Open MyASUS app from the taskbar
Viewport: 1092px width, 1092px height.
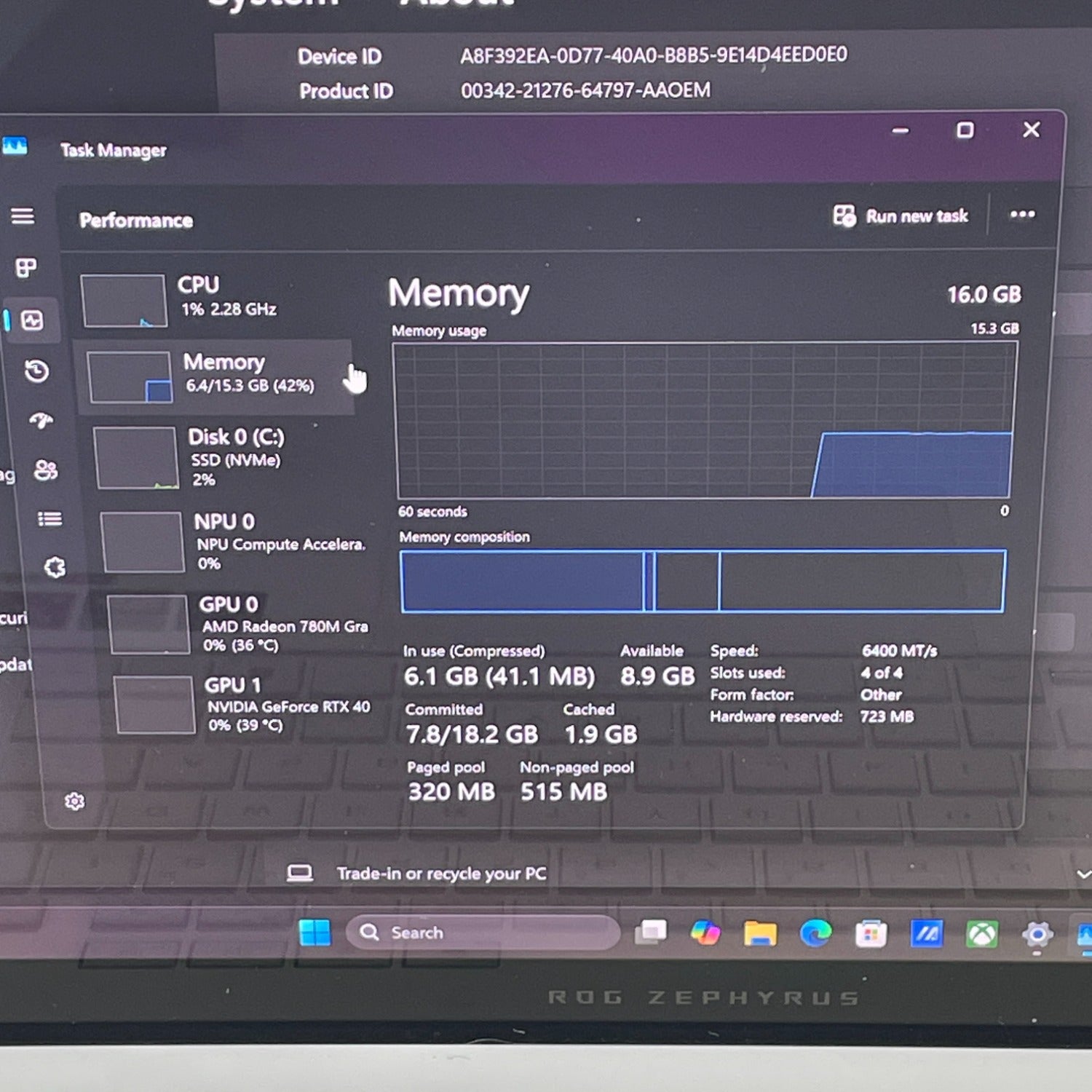(x=926, y=934)
